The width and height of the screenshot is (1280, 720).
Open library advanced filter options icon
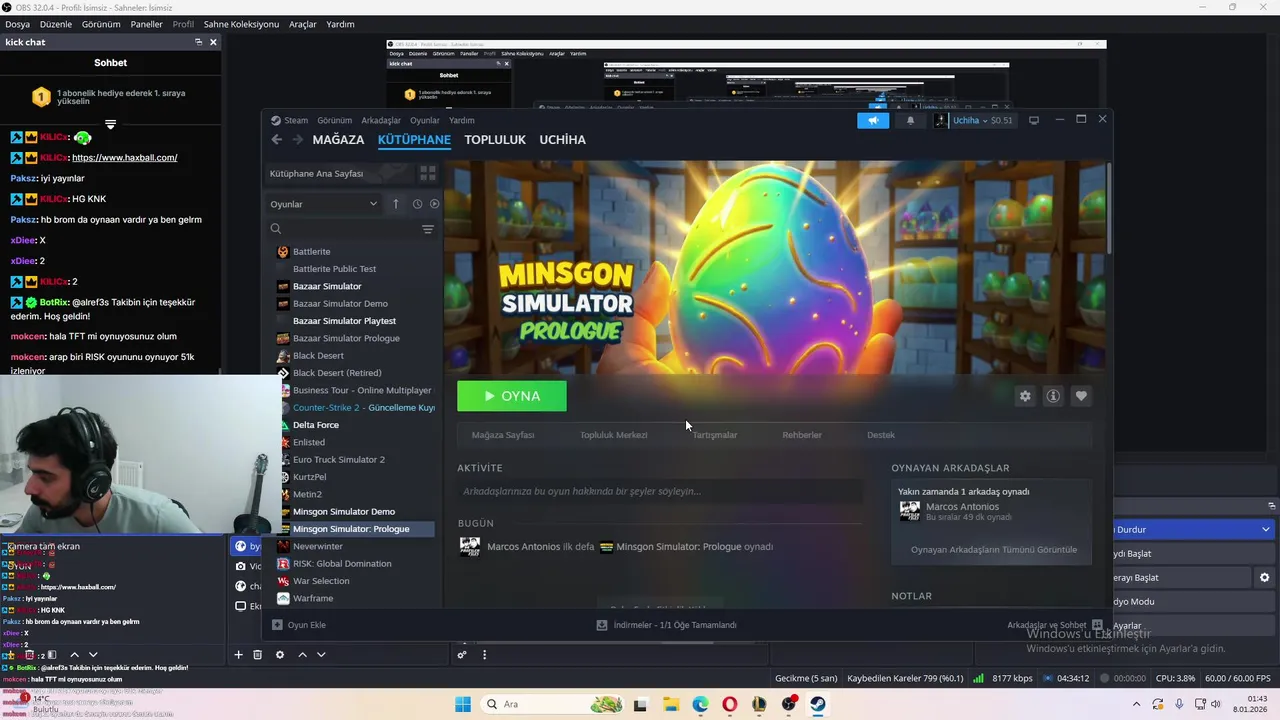tap(428, 229)
